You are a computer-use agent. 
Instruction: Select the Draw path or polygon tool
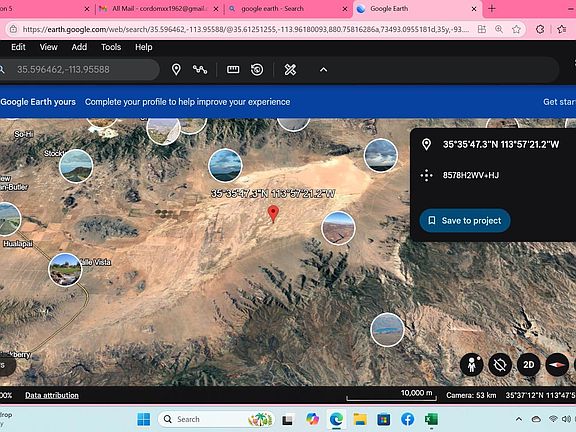point(200,69)
